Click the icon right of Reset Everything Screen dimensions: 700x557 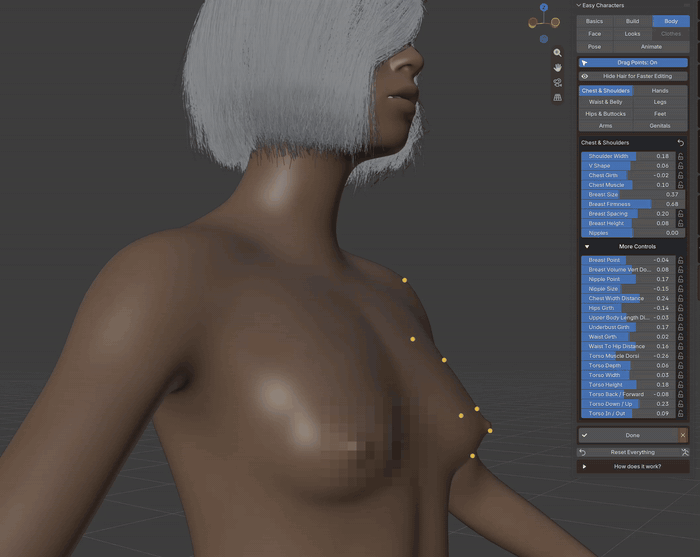685,452
